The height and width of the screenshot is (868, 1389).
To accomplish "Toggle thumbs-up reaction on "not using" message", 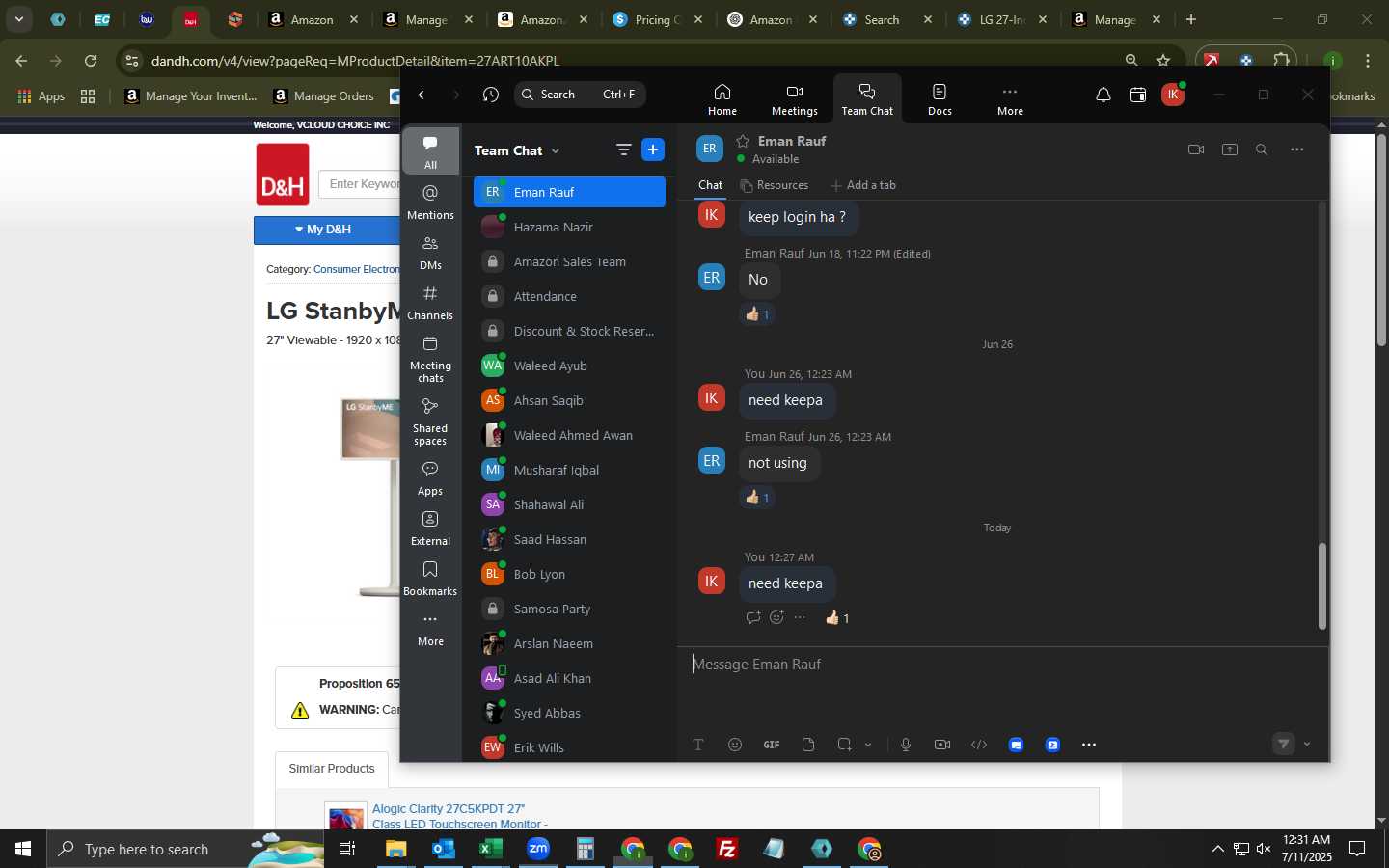I will pos(757,498).
